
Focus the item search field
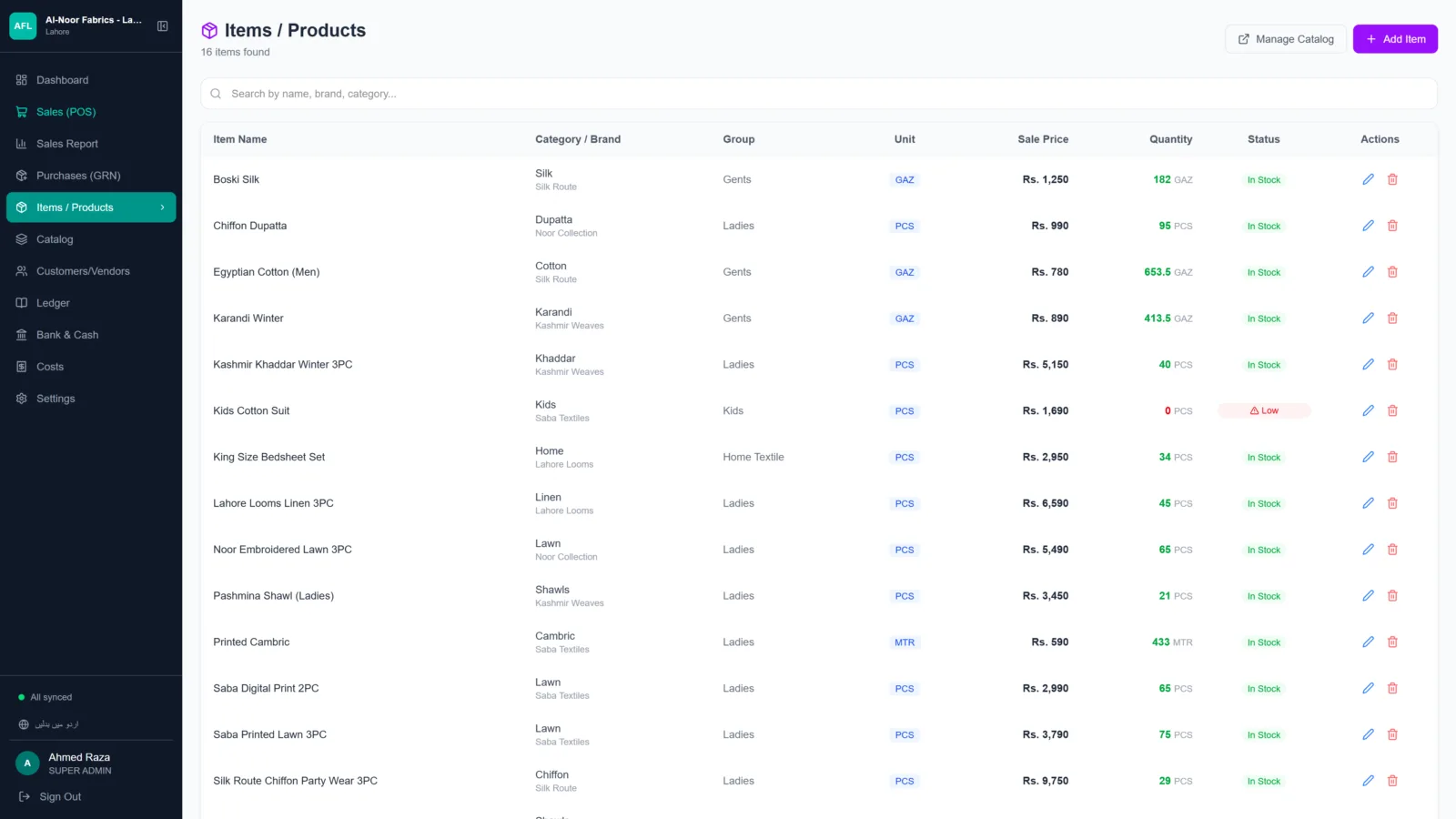pyautogui.click(x=819, y=94)
